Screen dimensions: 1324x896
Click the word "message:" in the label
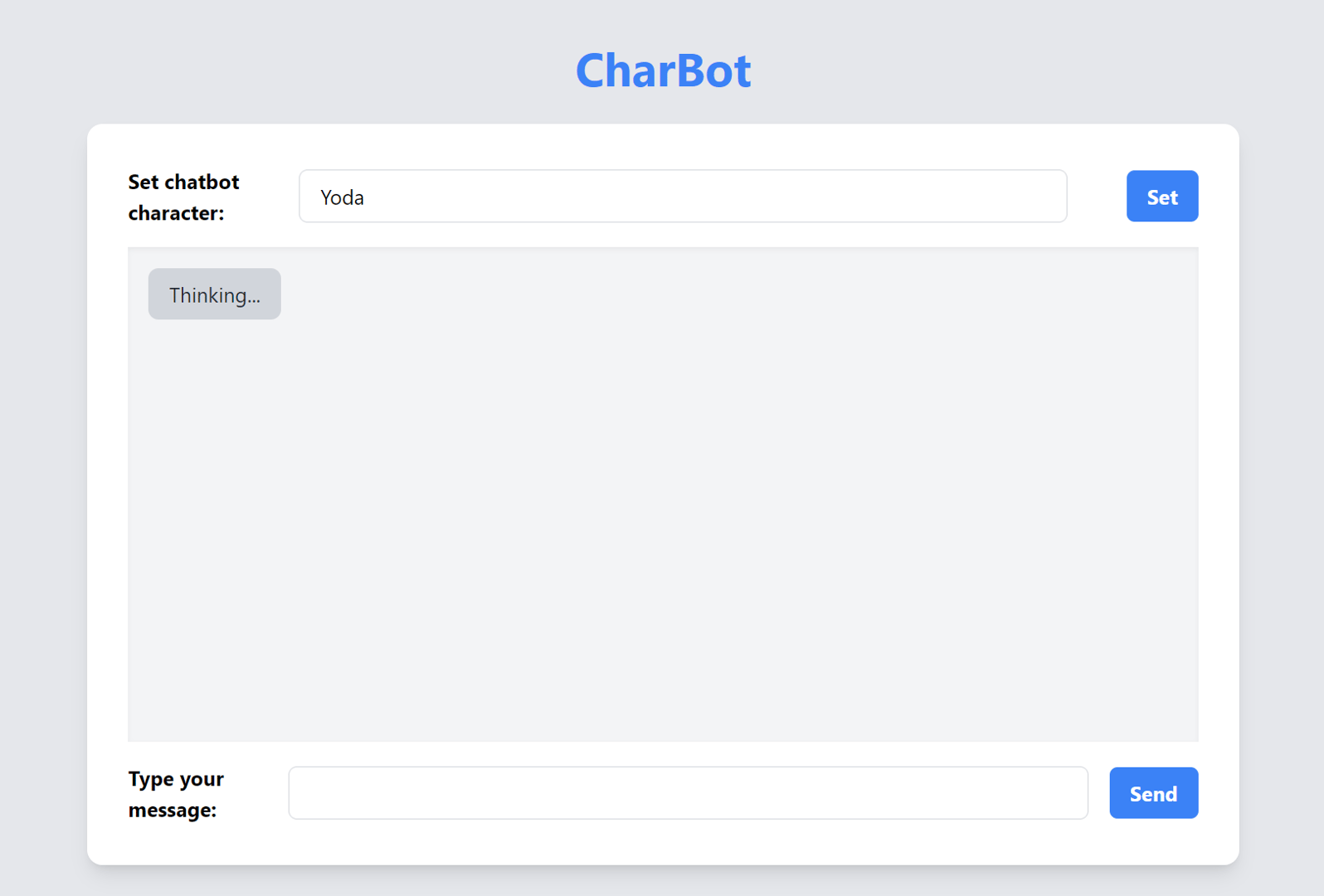coord(173,810)
